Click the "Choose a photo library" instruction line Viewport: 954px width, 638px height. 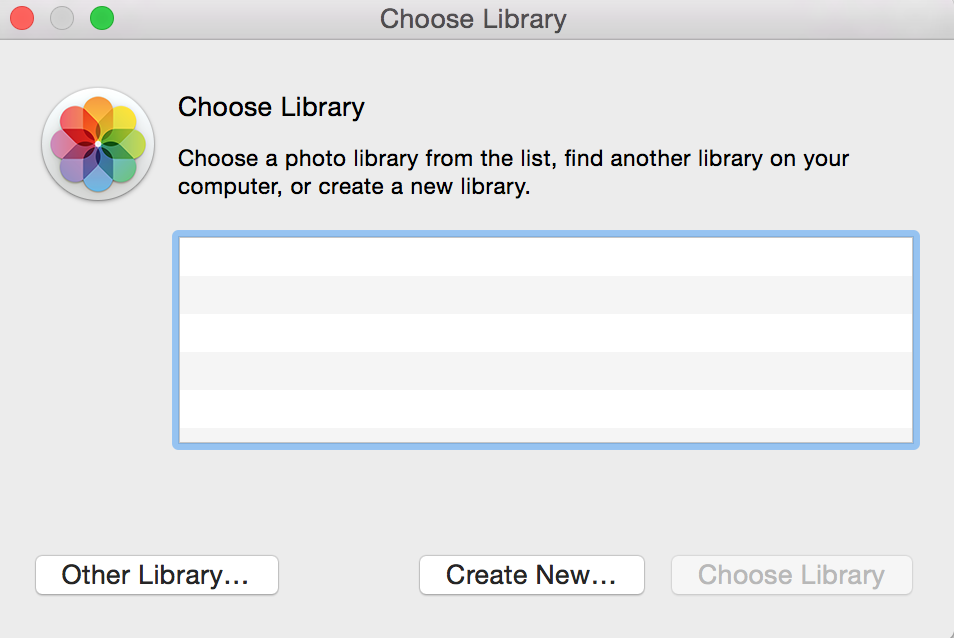[513, 158]
